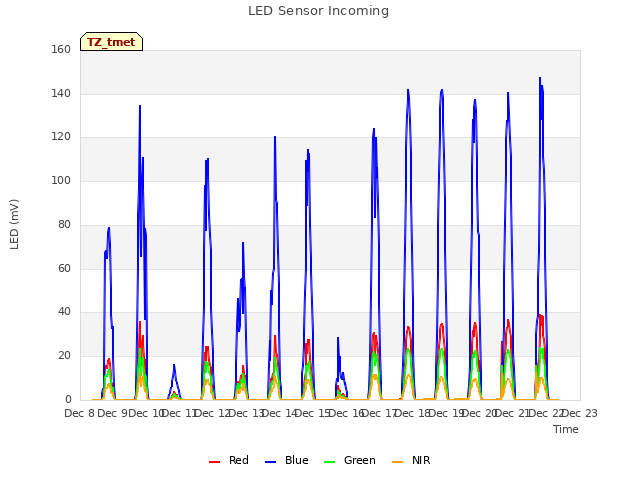Click the y-axis value 80
Screen dimensions: 640x480
coord(64,224)
